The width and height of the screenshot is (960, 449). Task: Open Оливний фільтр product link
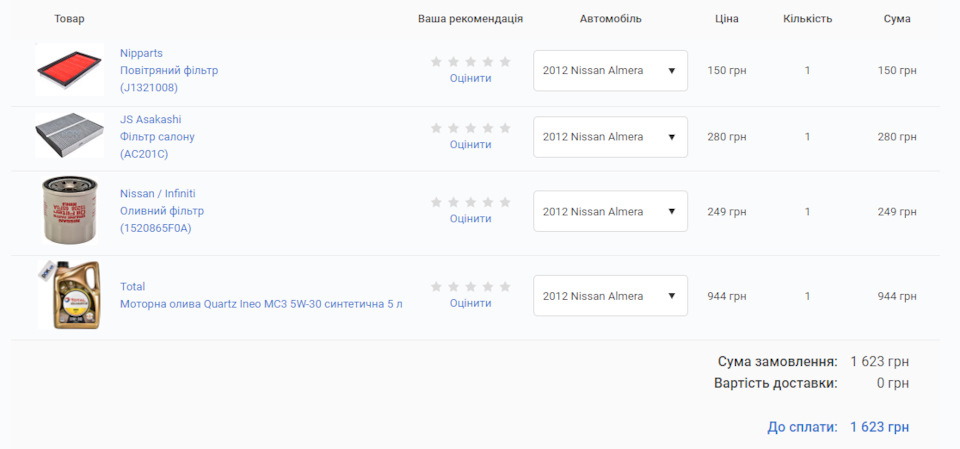[x=162, y=211]
